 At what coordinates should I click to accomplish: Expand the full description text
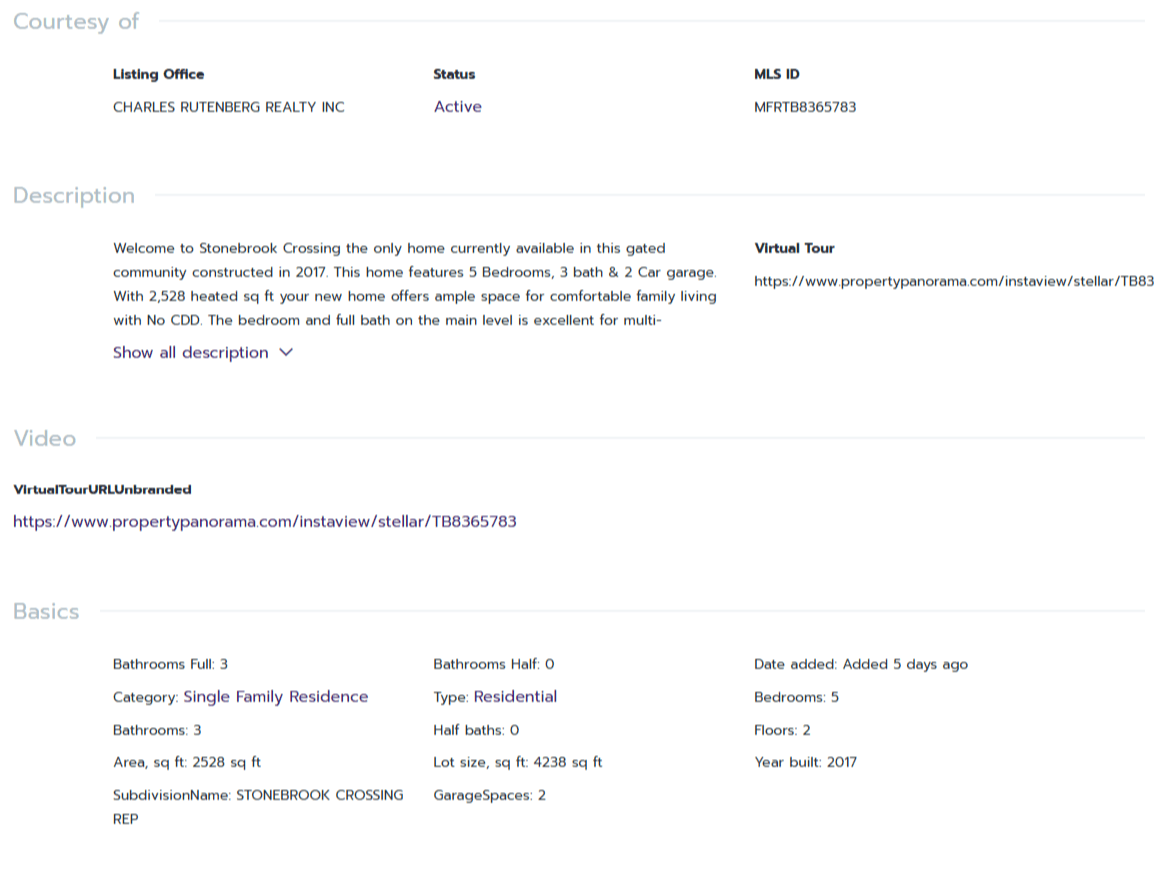(190, 353)
